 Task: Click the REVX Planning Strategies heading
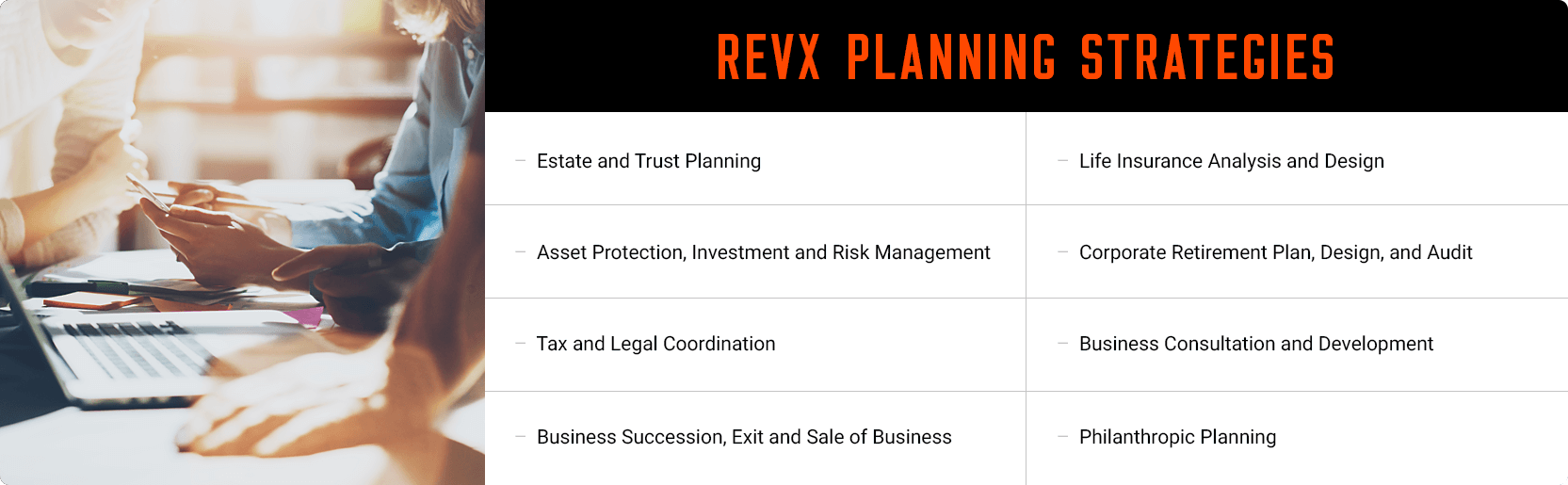point(1026,57)
